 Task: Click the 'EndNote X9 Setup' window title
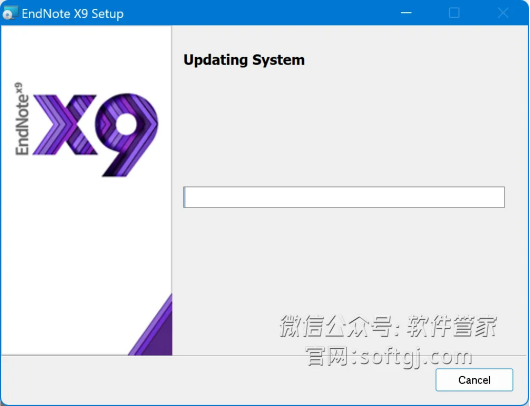coord(73,14)
